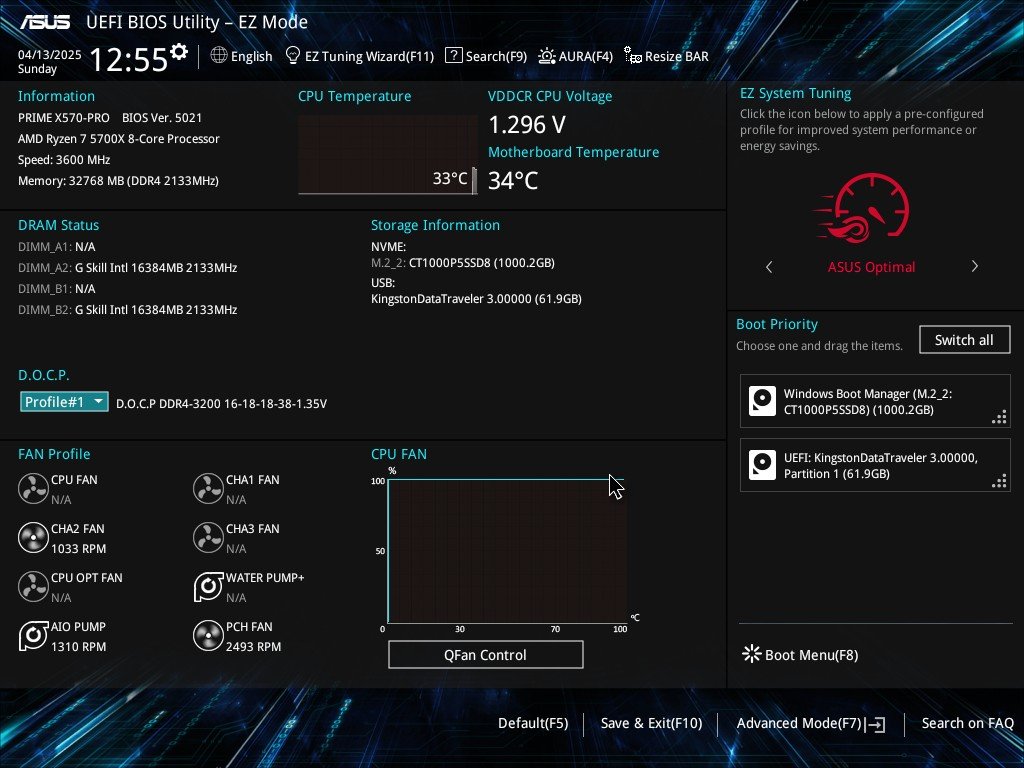Click the Search question mark icon
This screenshot has height=768, width=1024.
[x=453, y=56]
